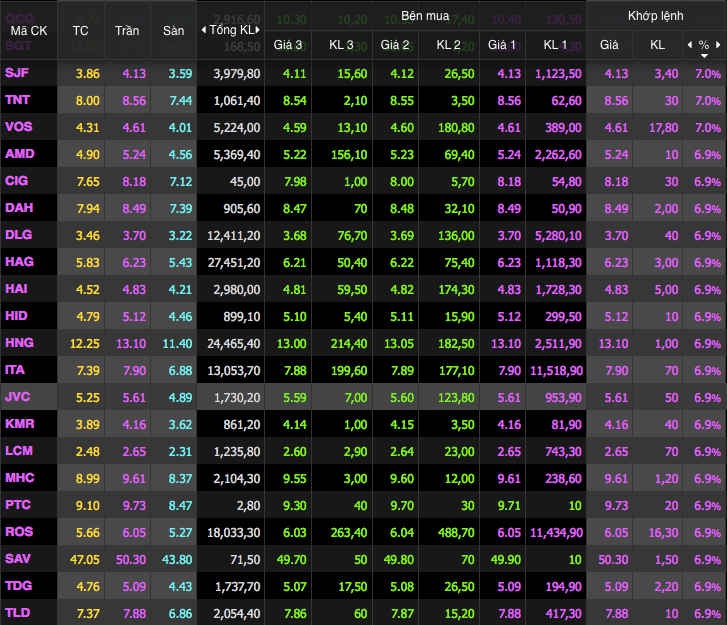727x625 pixels.
Task: Open stock symbol ROS
Action: [19, 531]
